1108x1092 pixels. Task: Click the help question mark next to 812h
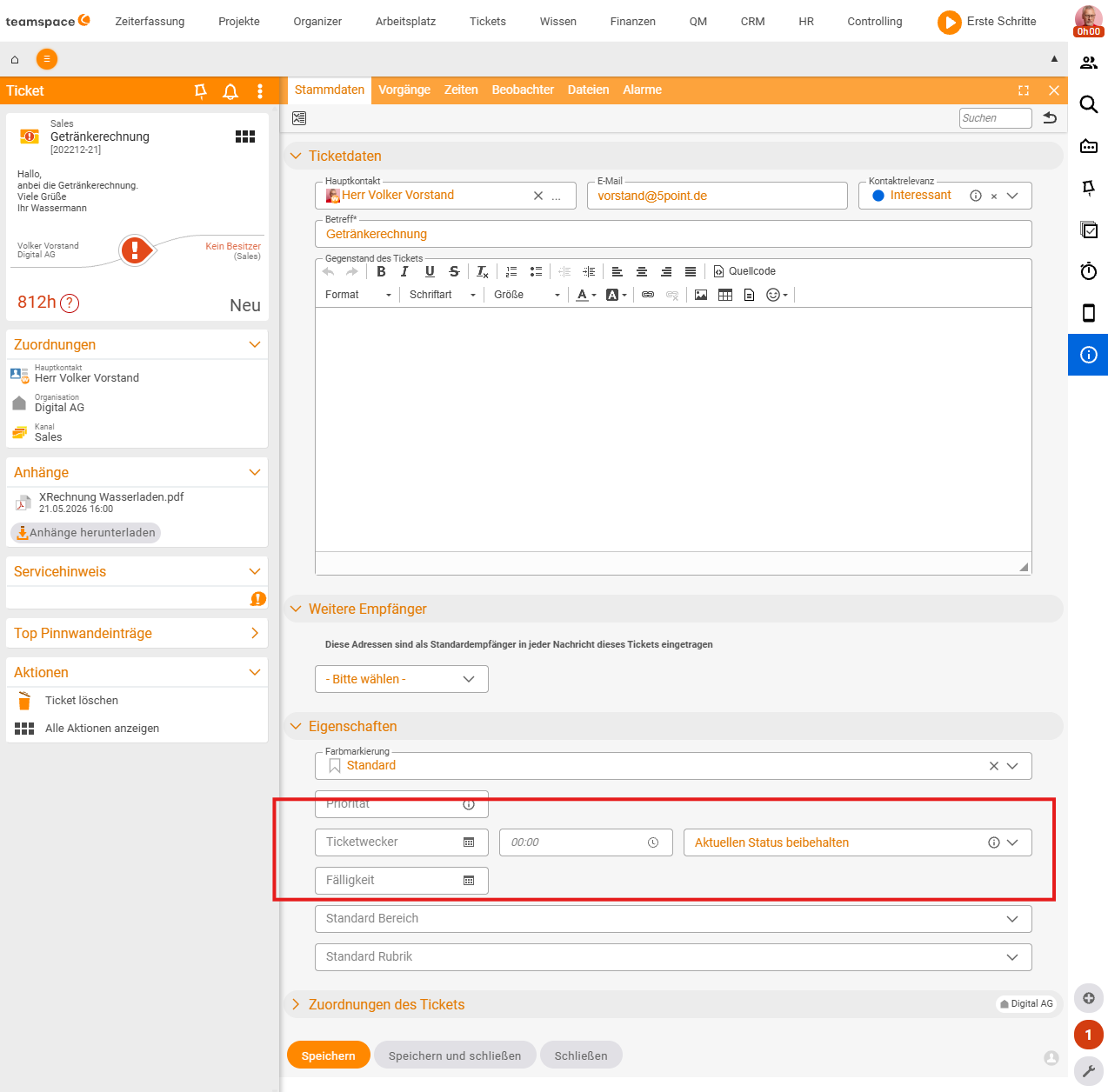pos(70,303)
